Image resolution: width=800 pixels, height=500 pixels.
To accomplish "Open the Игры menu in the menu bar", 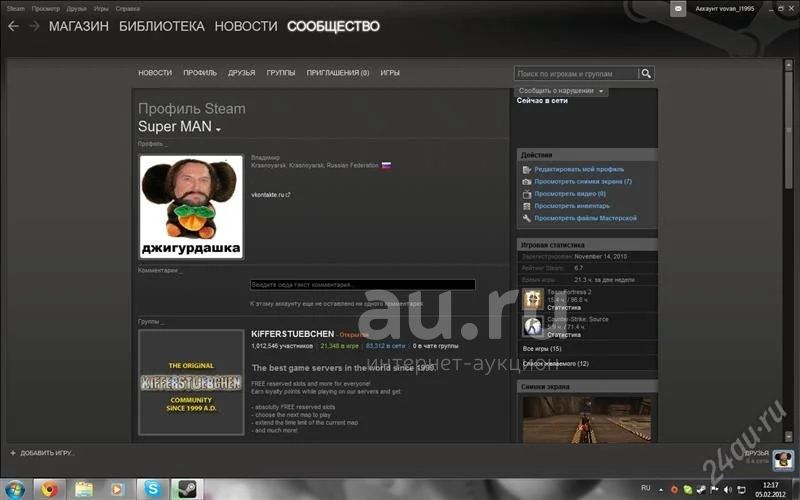I will pos(101,9).
